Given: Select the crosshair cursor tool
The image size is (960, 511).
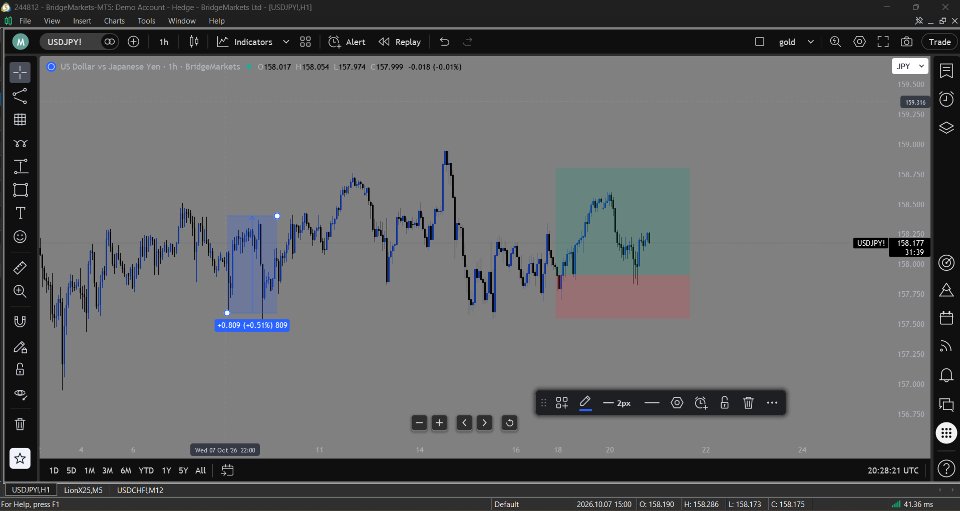Looking at the screenshot, I should coord(20,72).
